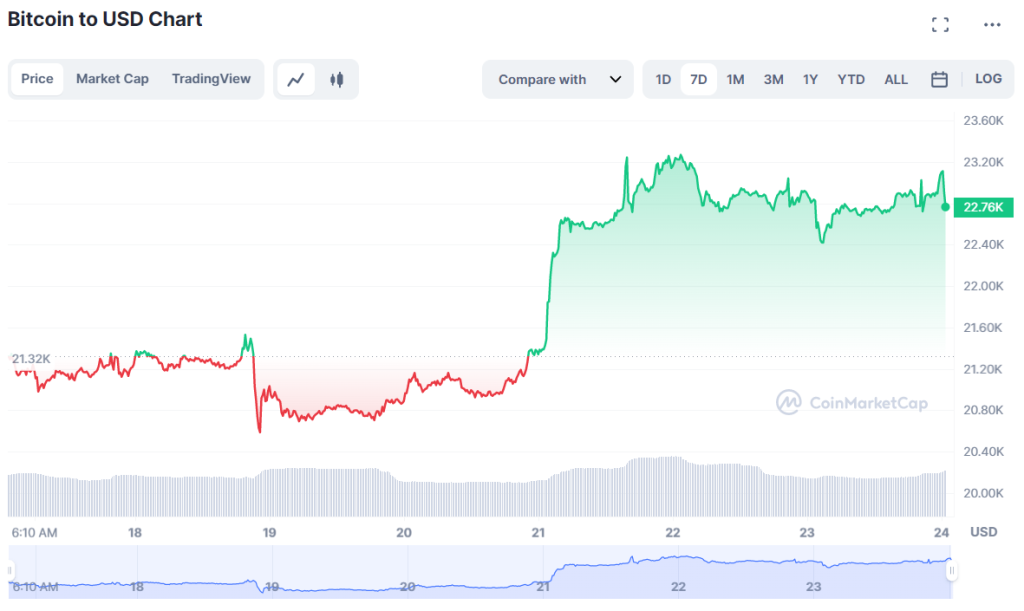The width and height of the screenshot is (1024, 611).
Task: Show the YTD chart view
Action: point(851,78)
